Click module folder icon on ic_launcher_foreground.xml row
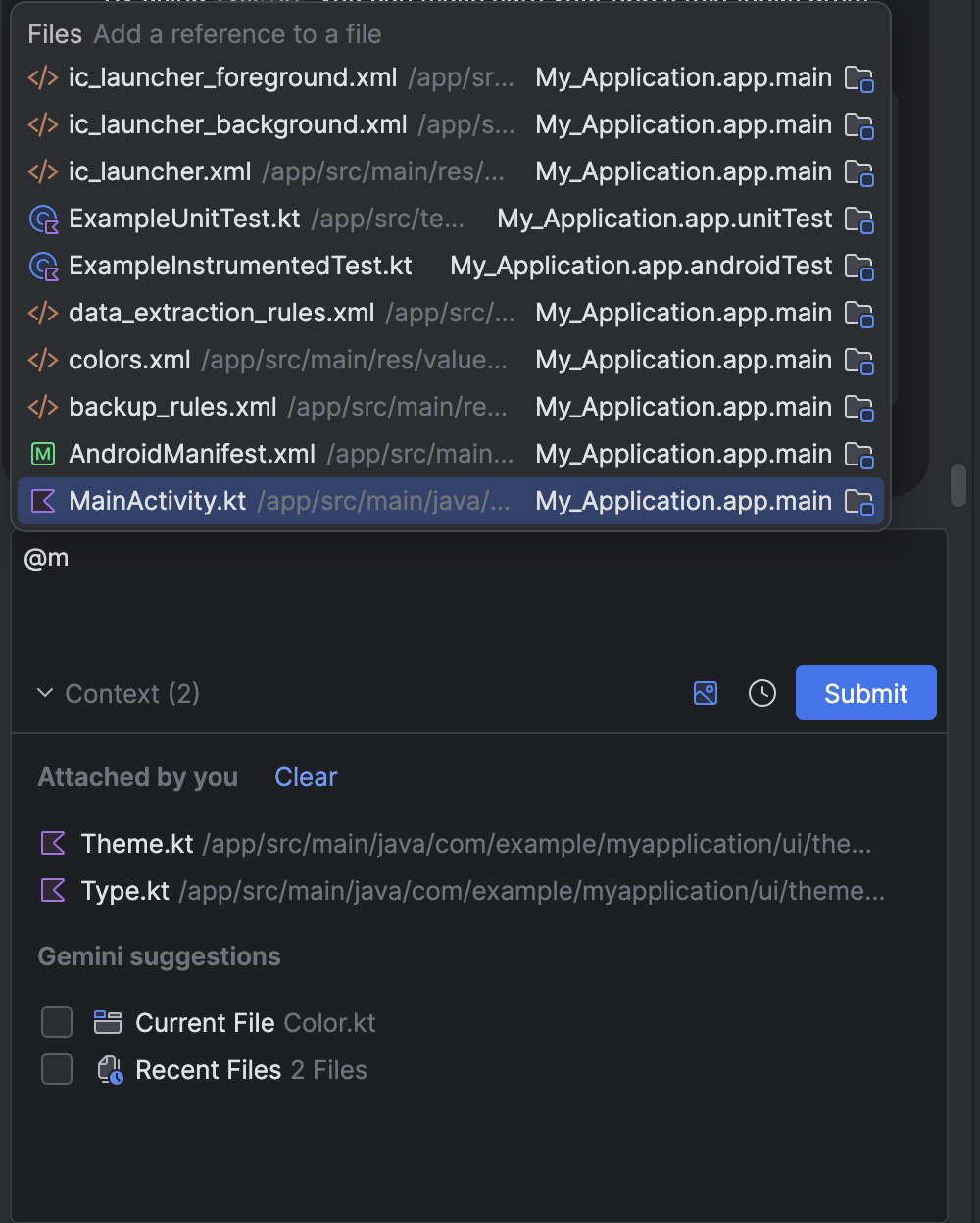 point(858,78)
